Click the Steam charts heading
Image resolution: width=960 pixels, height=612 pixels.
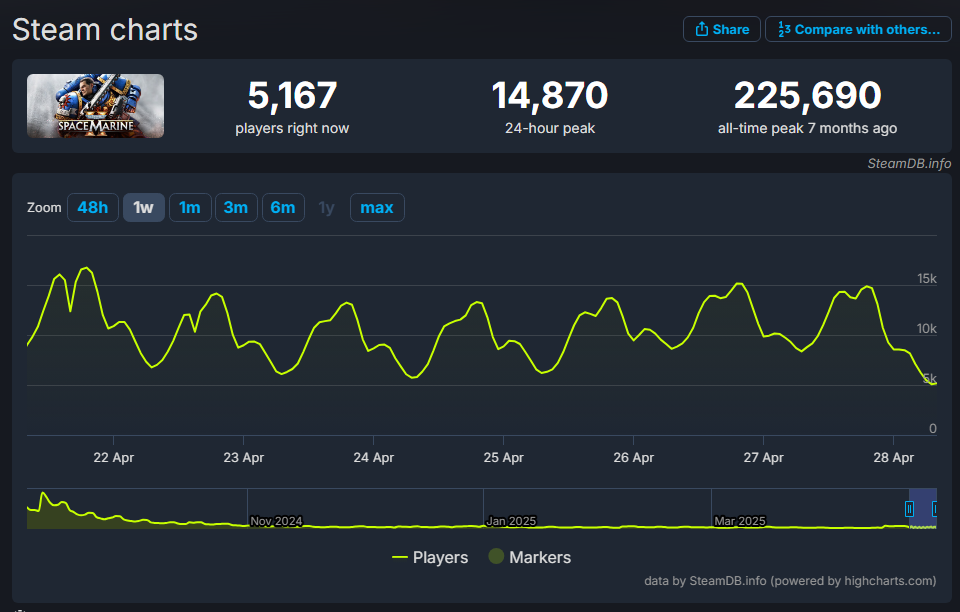coord(105,29)
